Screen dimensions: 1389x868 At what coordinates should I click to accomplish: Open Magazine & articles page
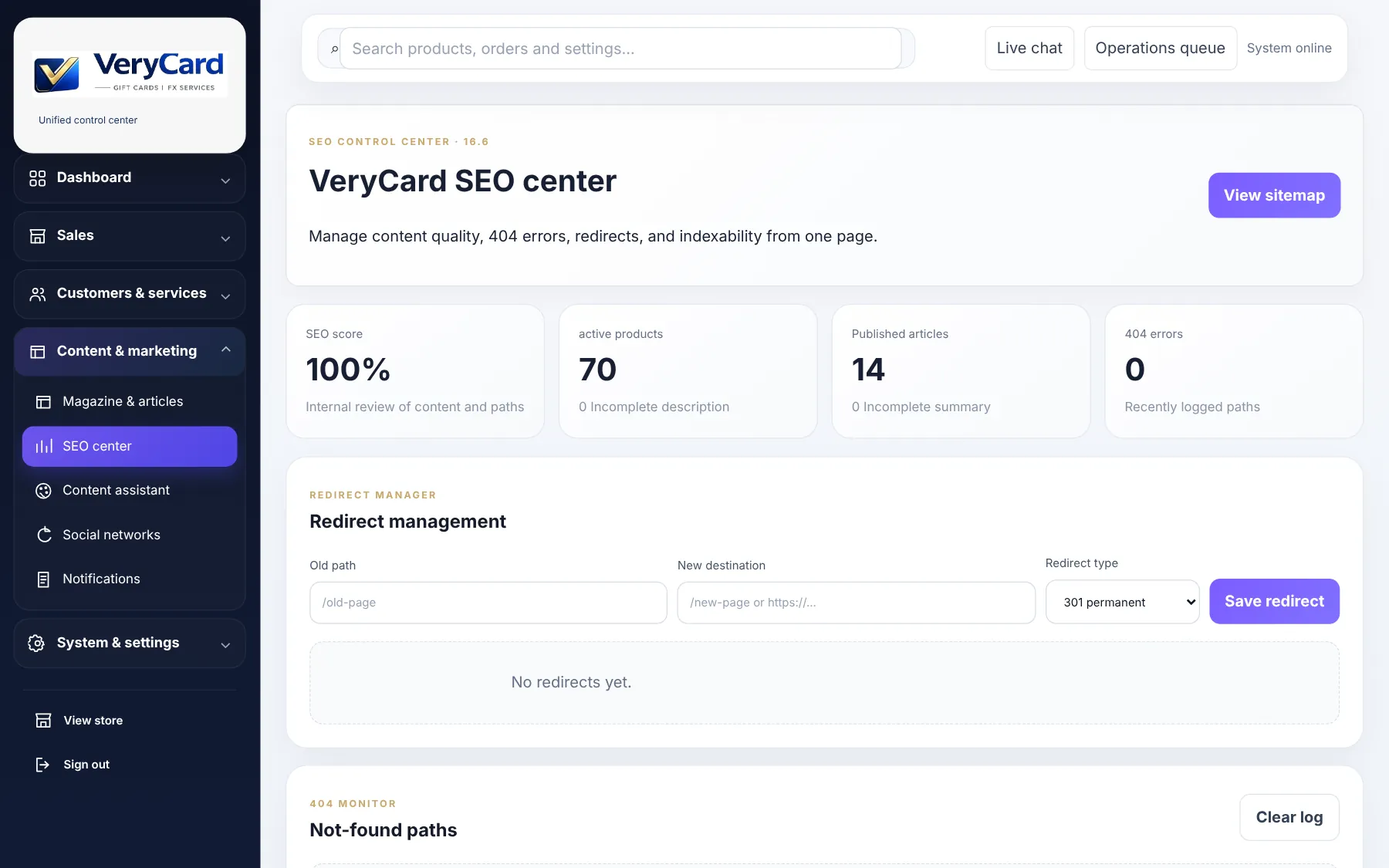(x=130, y=402)
